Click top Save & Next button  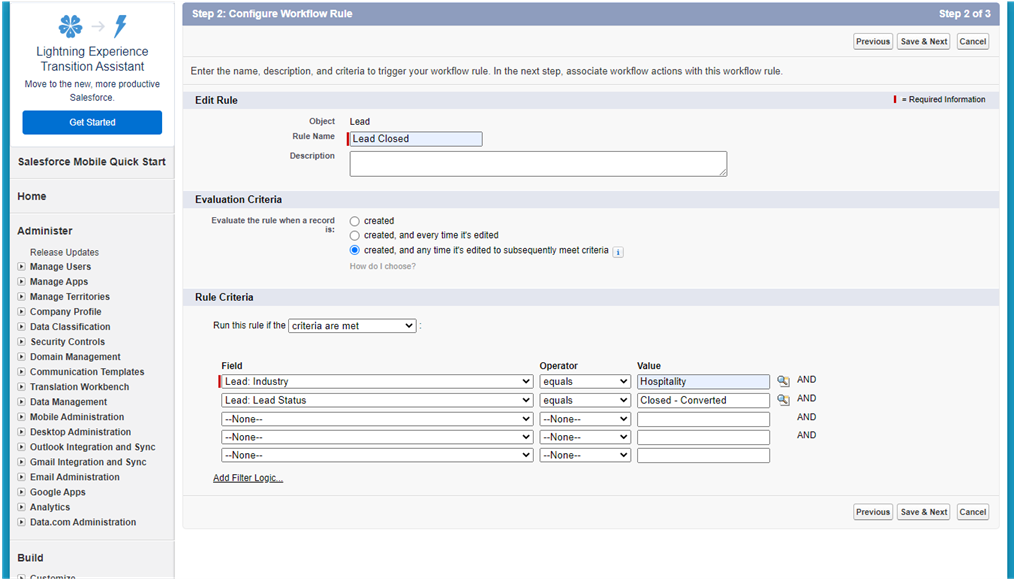coord(923,42)
